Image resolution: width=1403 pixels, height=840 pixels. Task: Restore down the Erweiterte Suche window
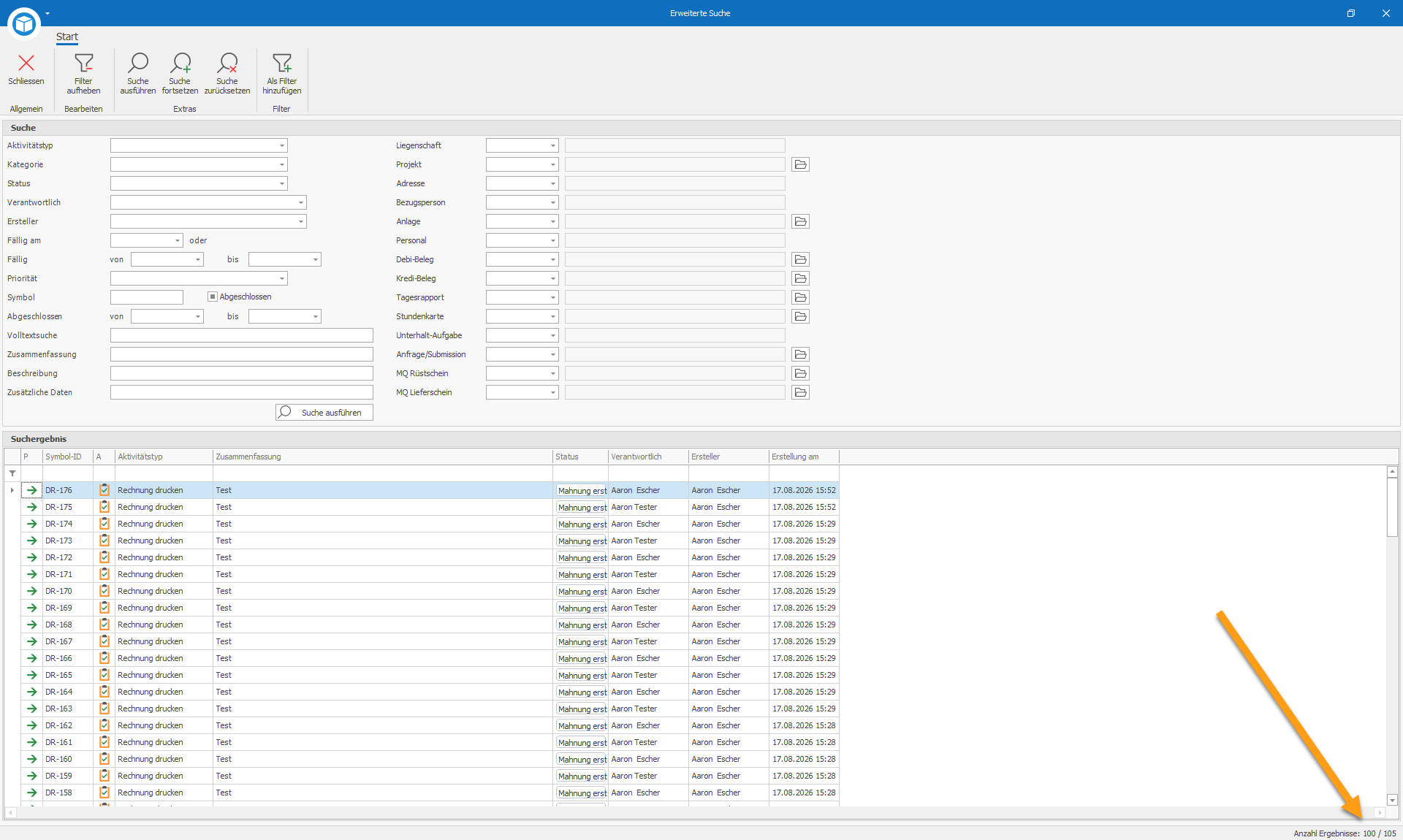click(1350, 13)
